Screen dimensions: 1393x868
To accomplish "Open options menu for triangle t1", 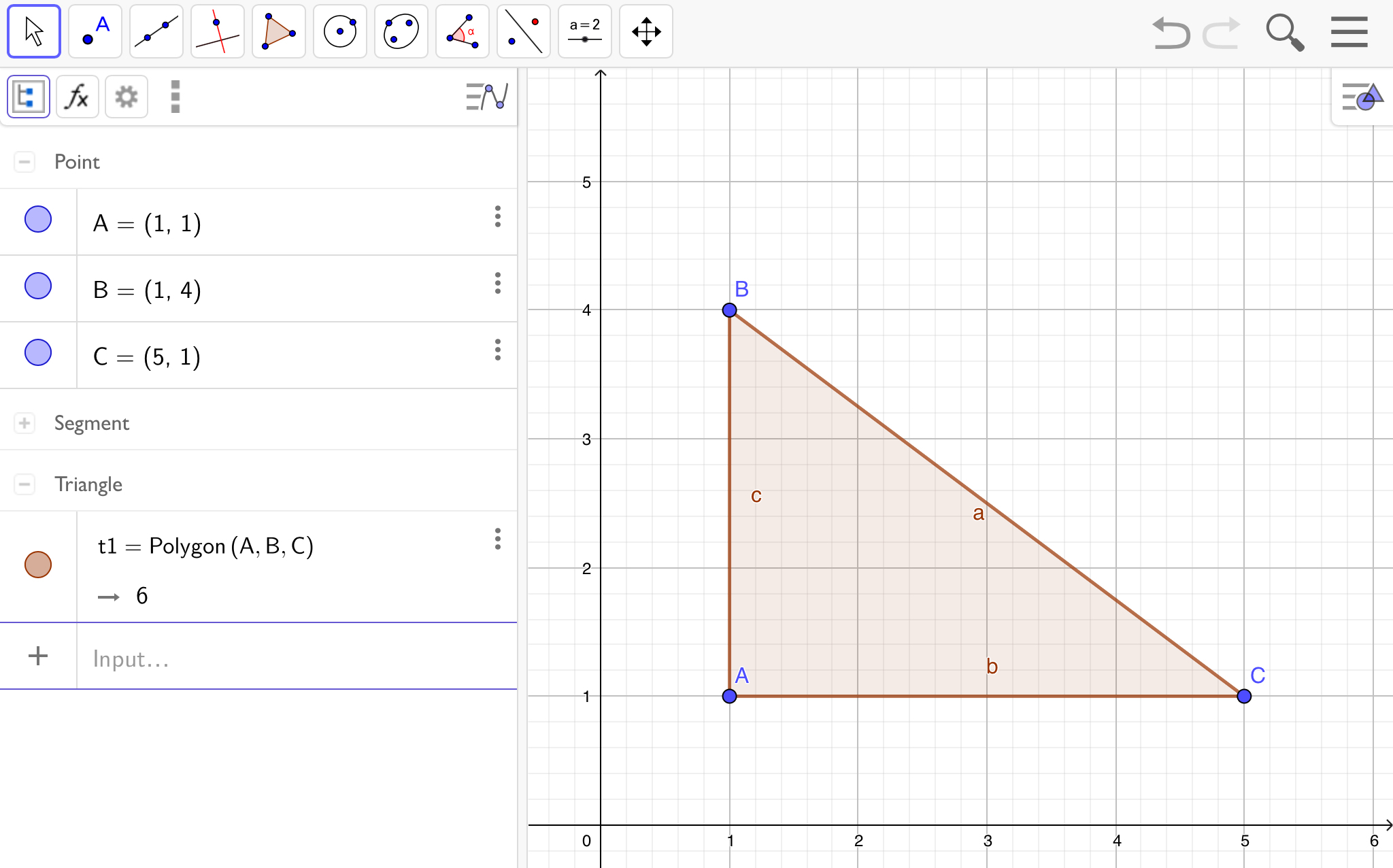I will (498, 539).
